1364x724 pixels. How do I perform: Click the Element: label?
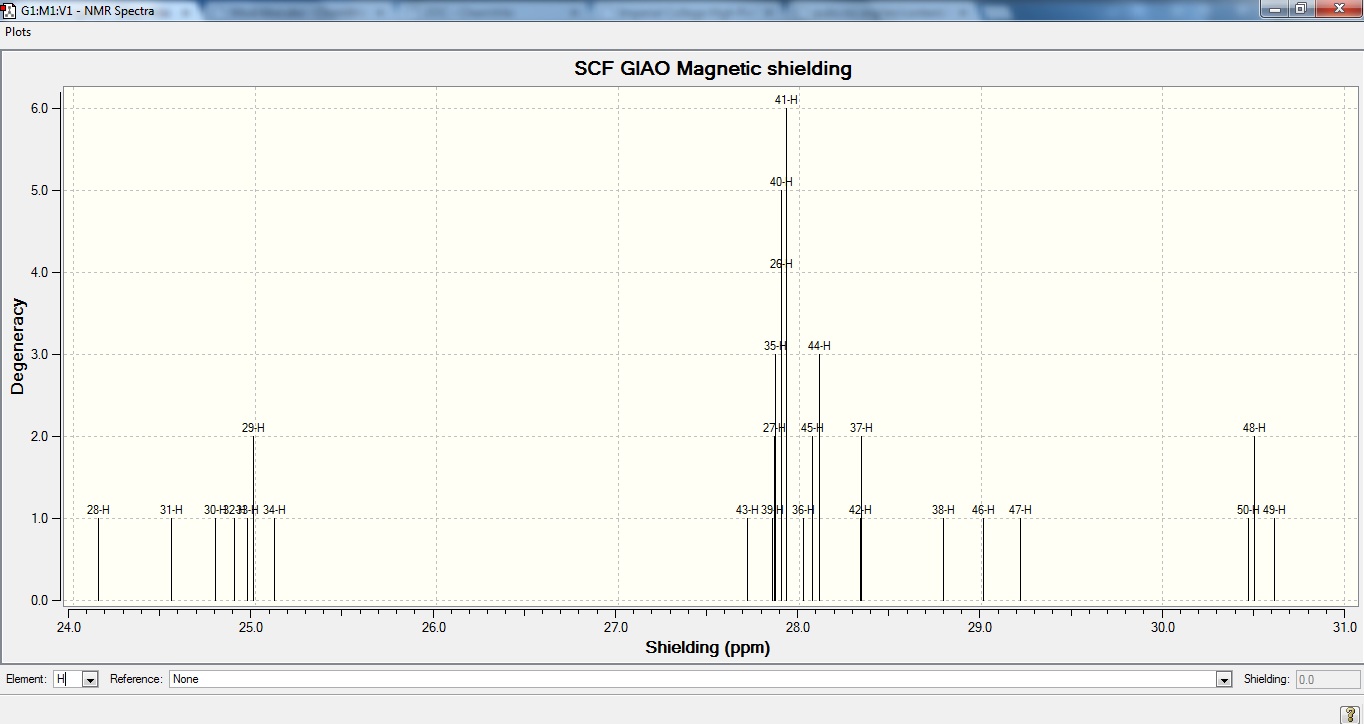coord(26,679)
